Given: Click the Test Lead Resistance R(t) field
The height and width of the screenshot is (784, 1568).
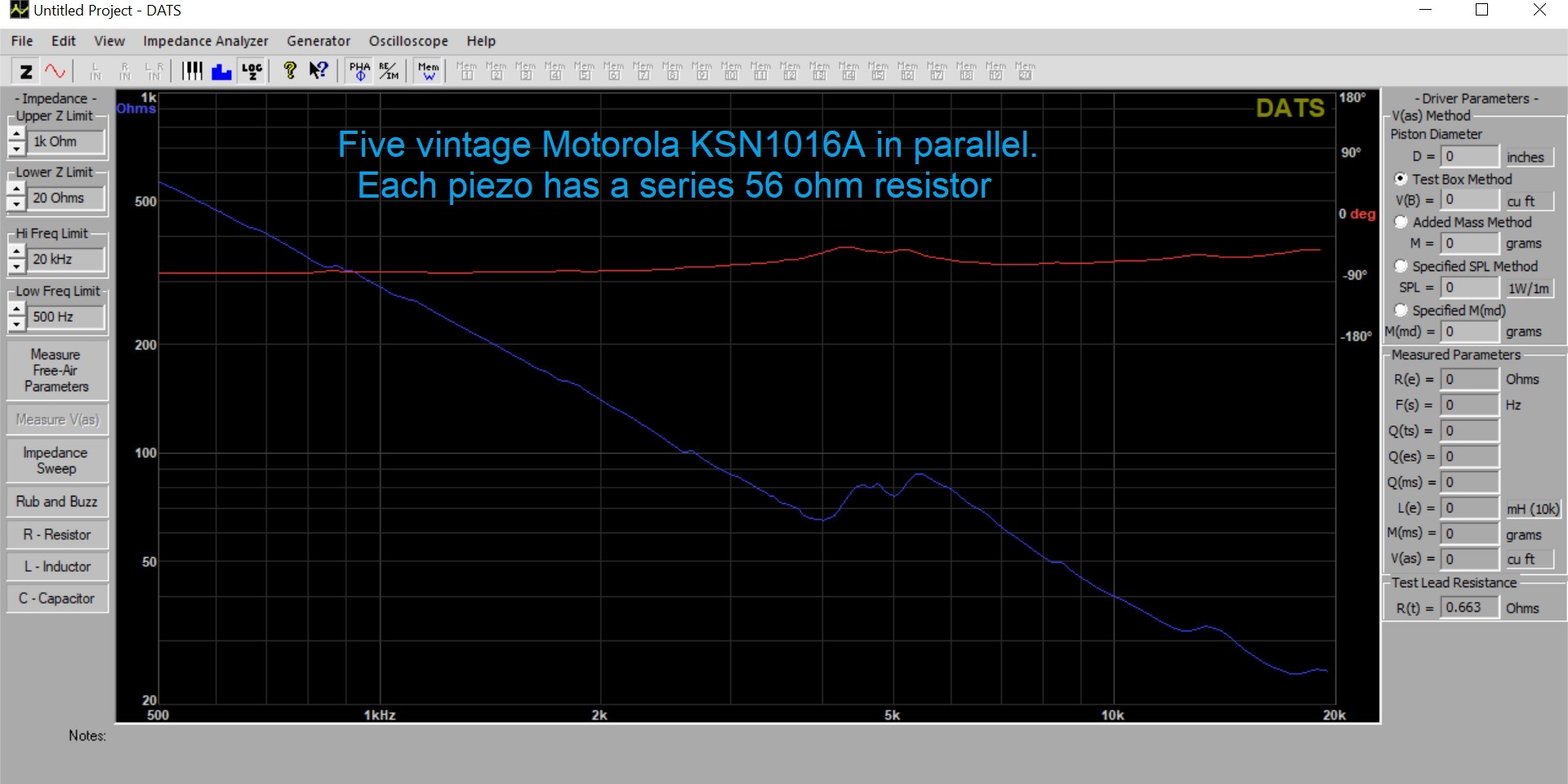Looking at the screenshot, I should pos(1469,608).
